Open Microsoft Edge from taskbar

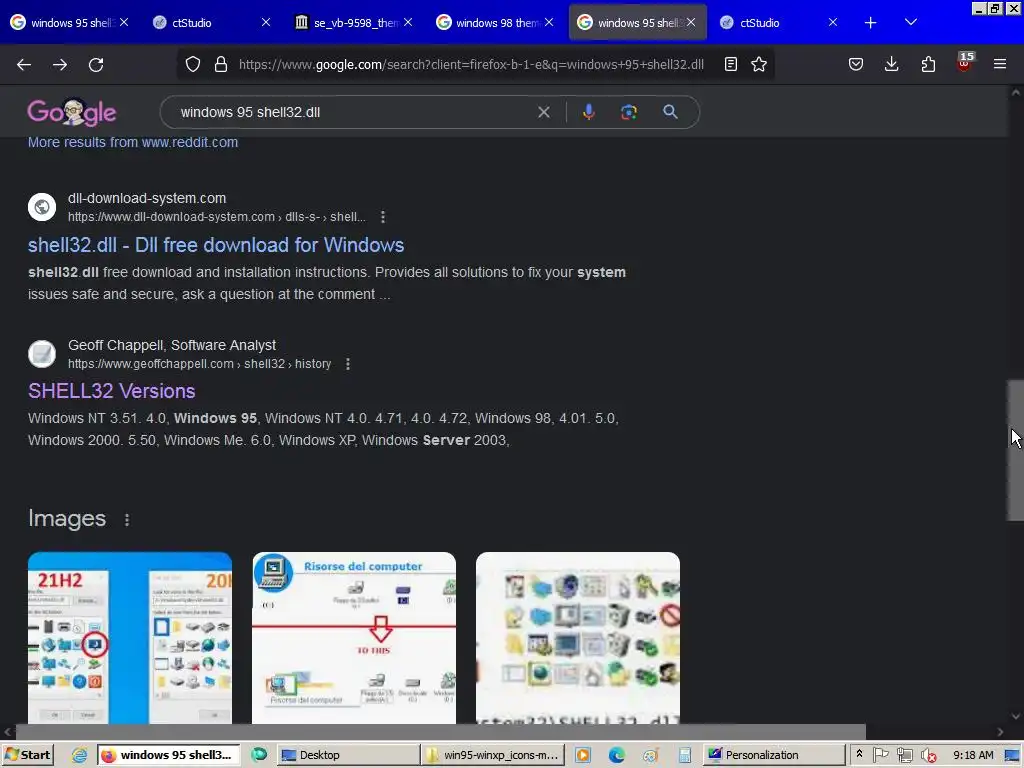click(x=616, y=755)
